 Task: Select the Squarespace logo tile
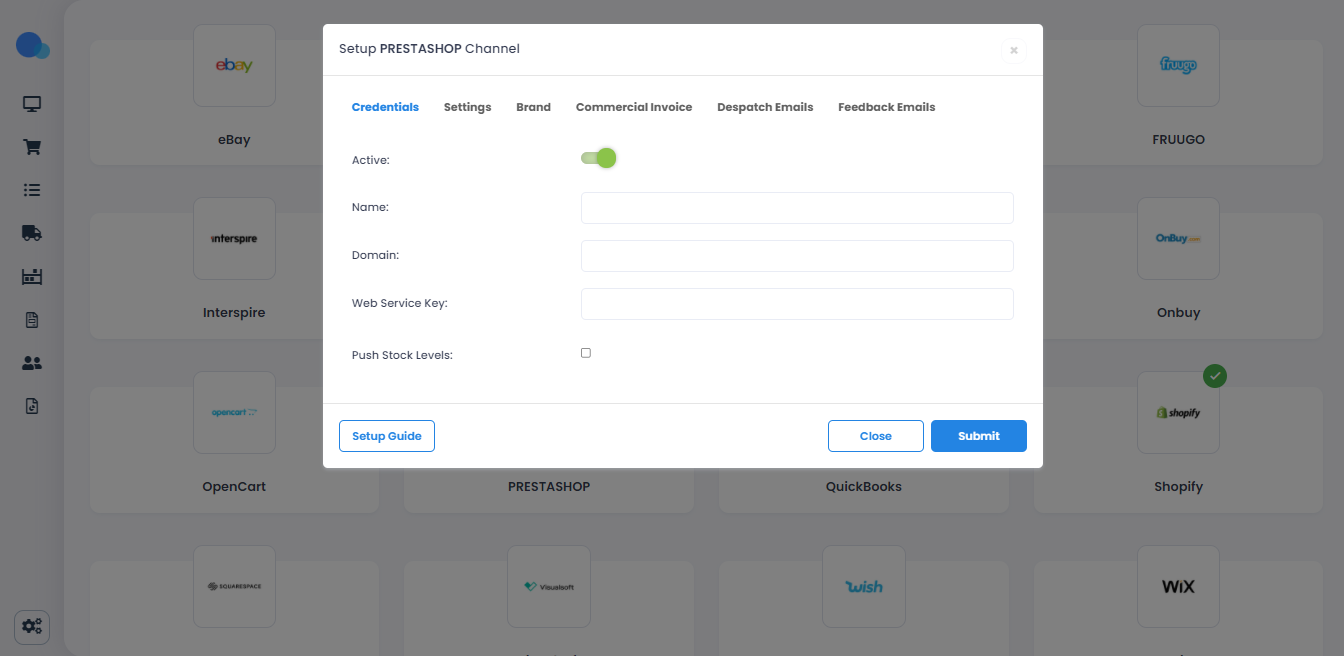[234, 586]
